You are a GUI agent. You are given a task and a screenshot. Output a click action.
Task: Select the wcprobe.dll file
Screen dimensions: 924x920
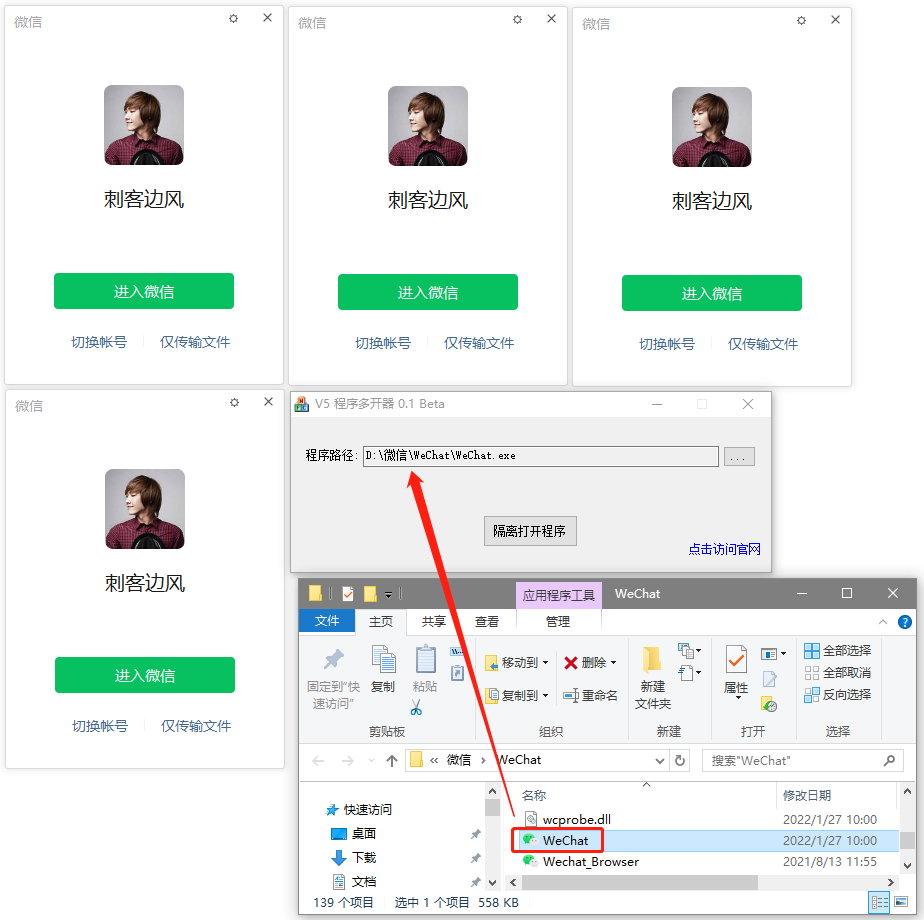(568, 819)
